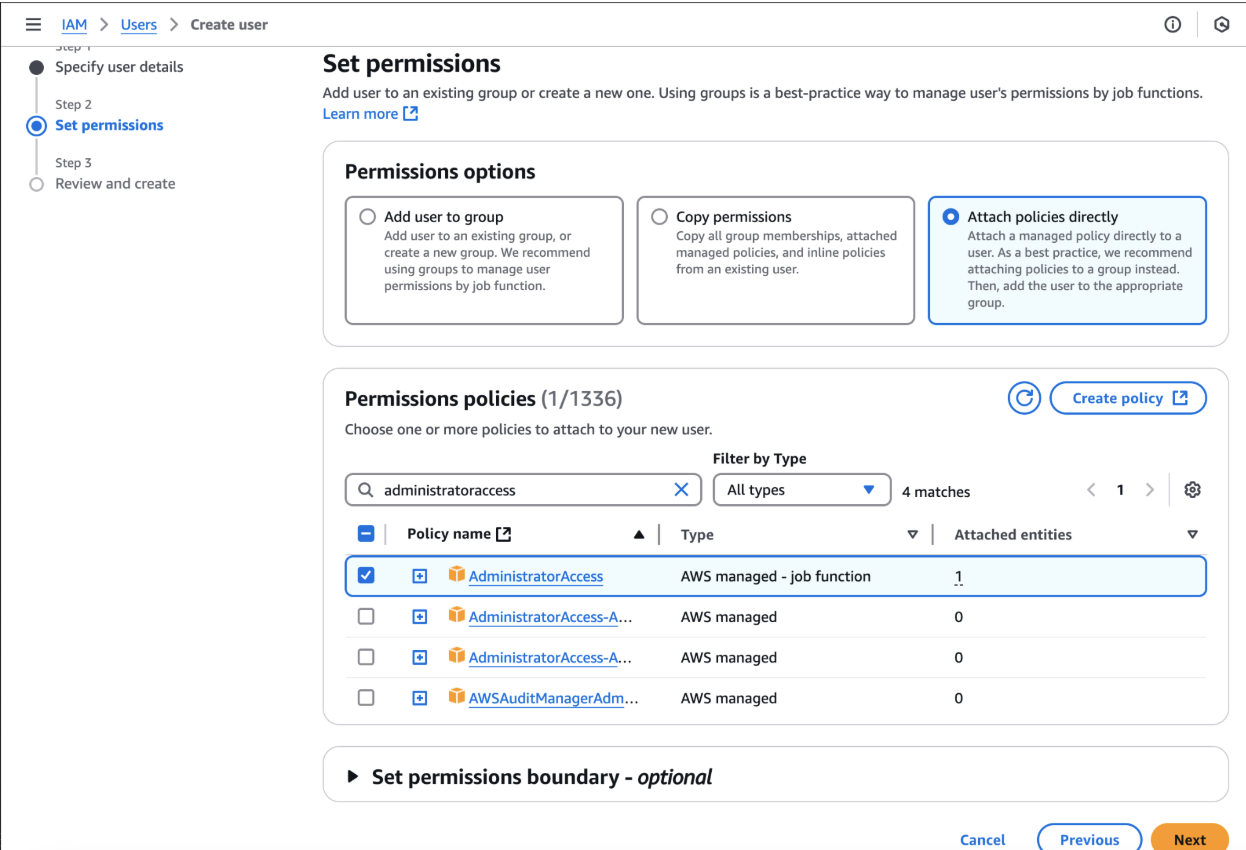Click the 4 matches text

click(x=936, y=491)
